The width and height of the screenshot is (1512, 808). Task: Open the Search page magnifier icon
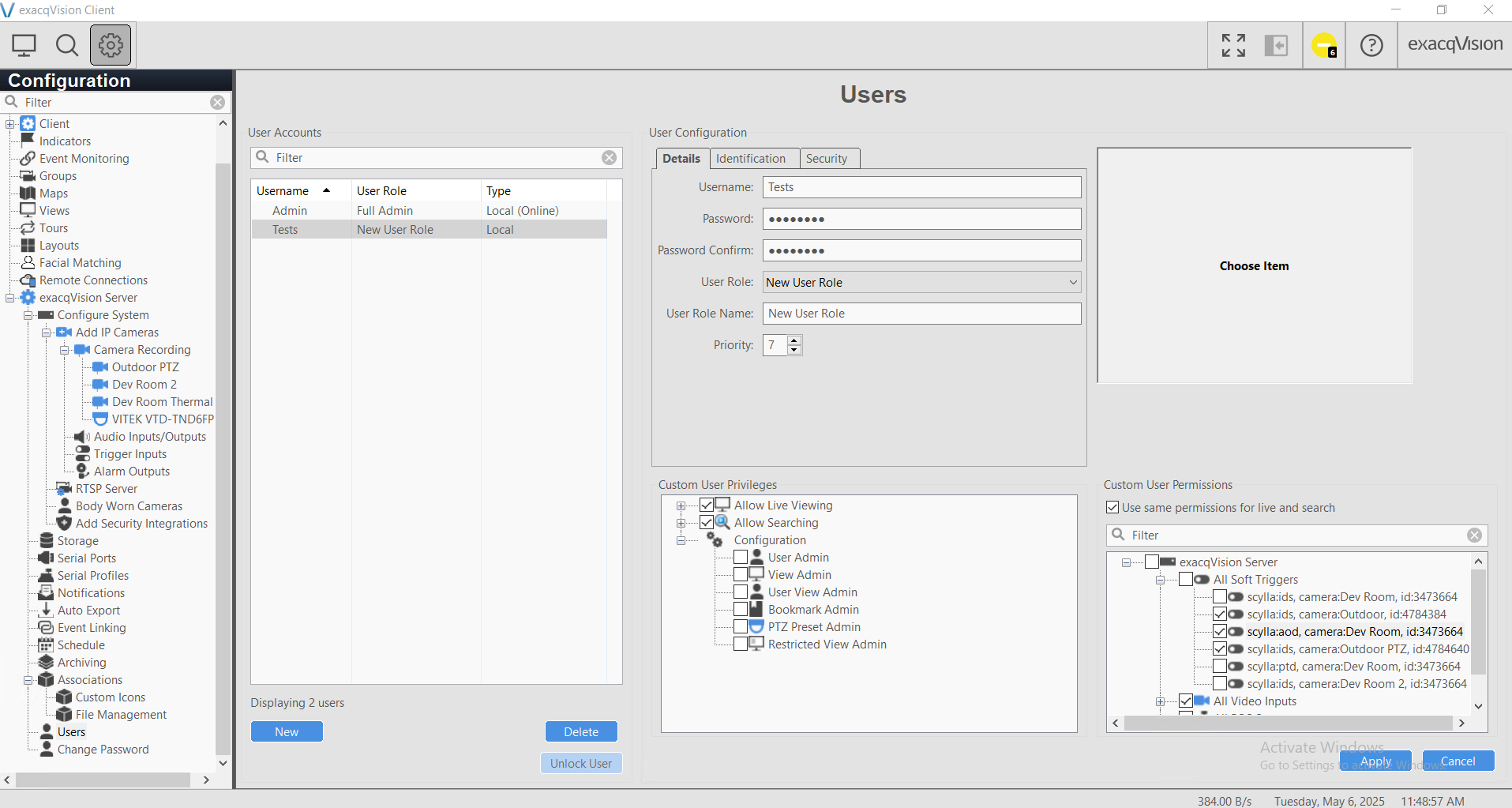[67, 45]
